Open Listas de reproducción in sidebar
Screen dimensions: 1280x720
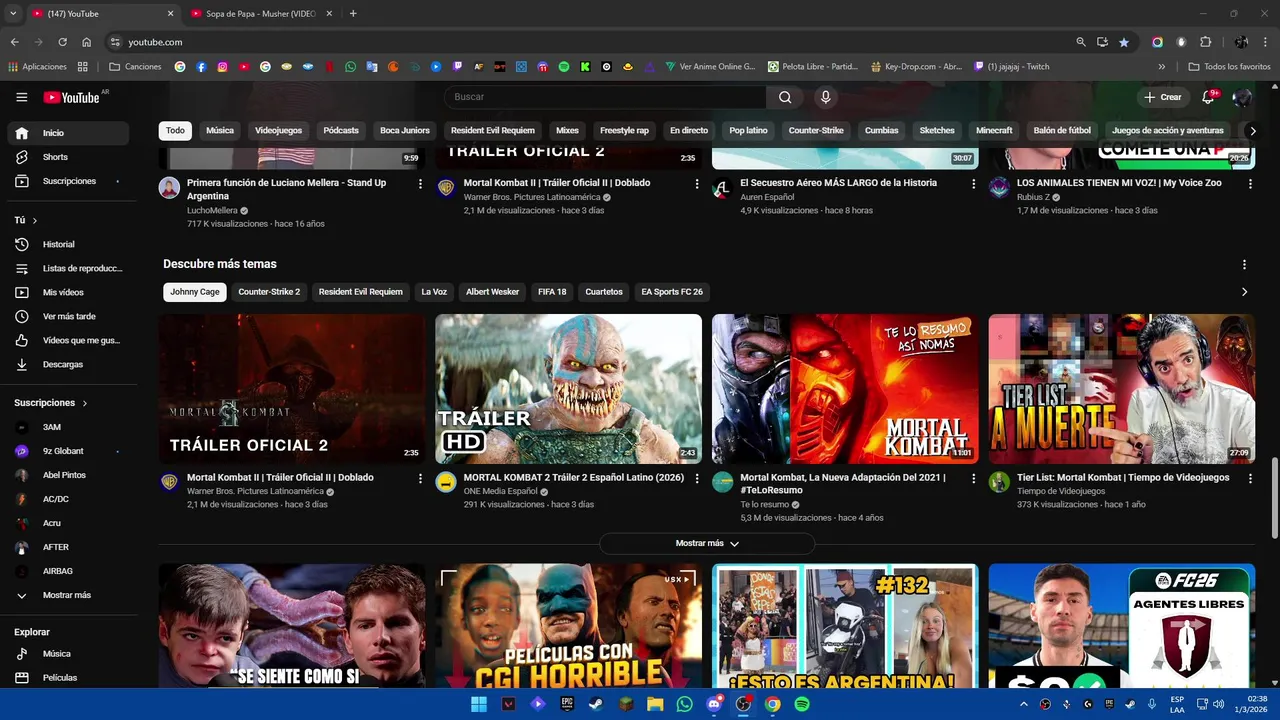69,268
